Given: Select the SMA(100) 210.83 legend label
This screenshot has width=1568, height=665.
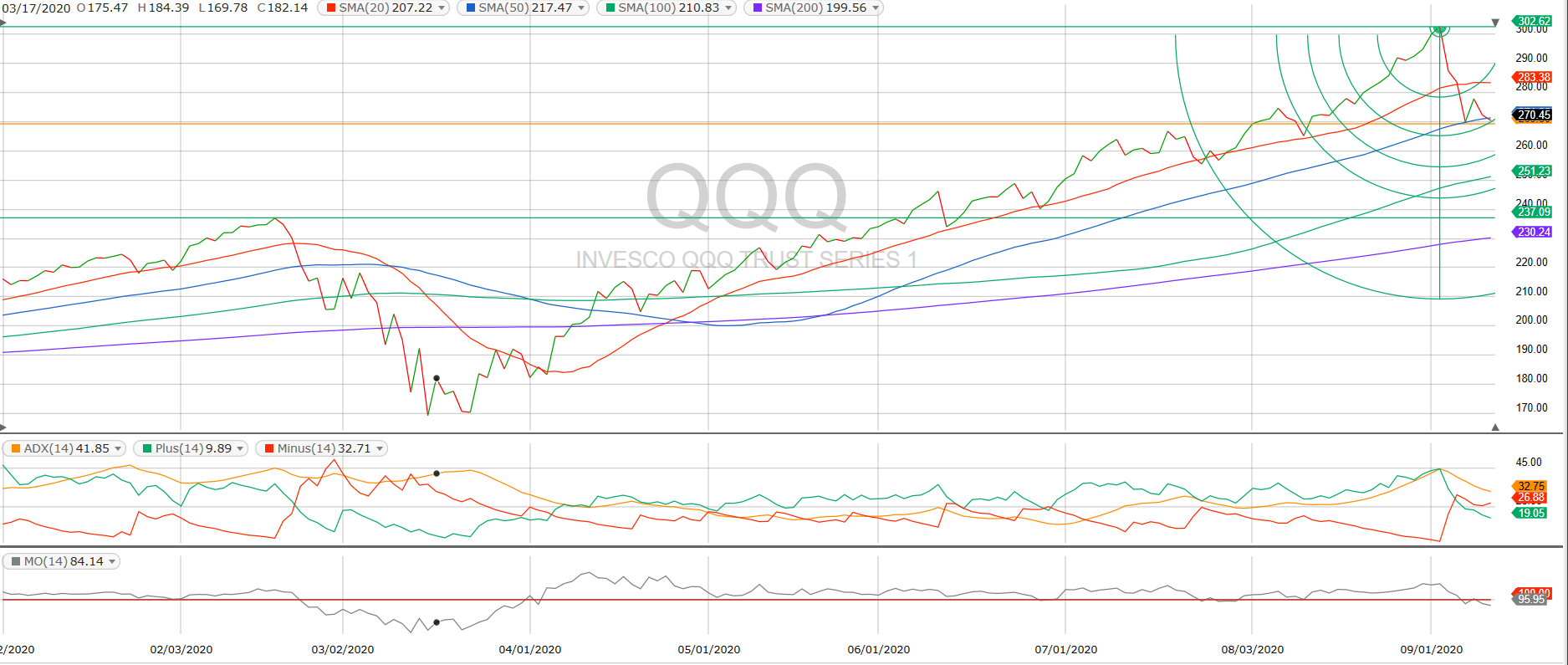Looking at the screenshot, I should pyautogui.click(x=669, y=8).
